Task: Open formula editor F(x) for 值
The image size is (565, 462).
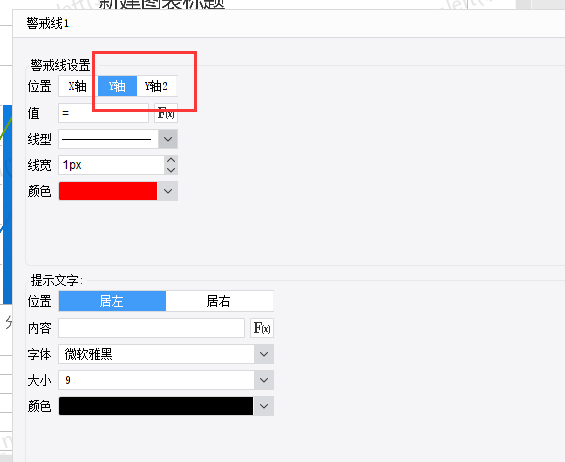Action: [166, 113]
